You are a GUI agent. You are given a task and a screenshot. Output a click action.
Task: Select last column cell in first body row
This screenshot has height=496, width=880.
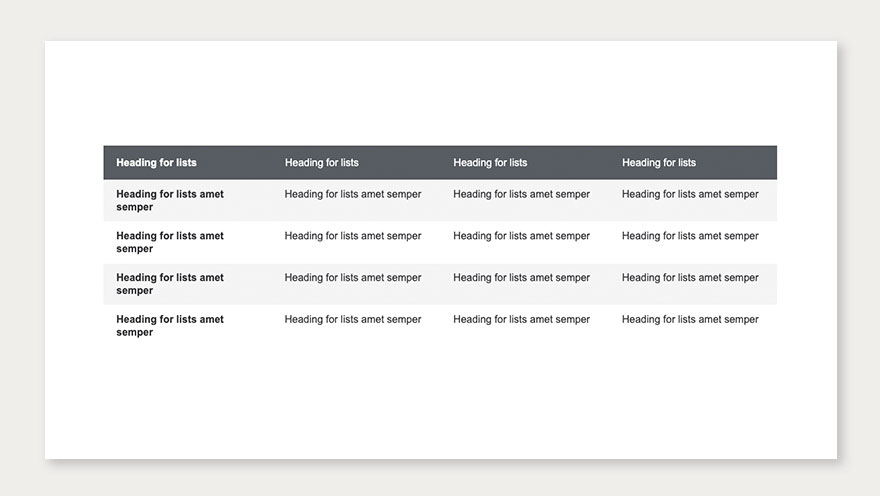click(x=690, y=195)
